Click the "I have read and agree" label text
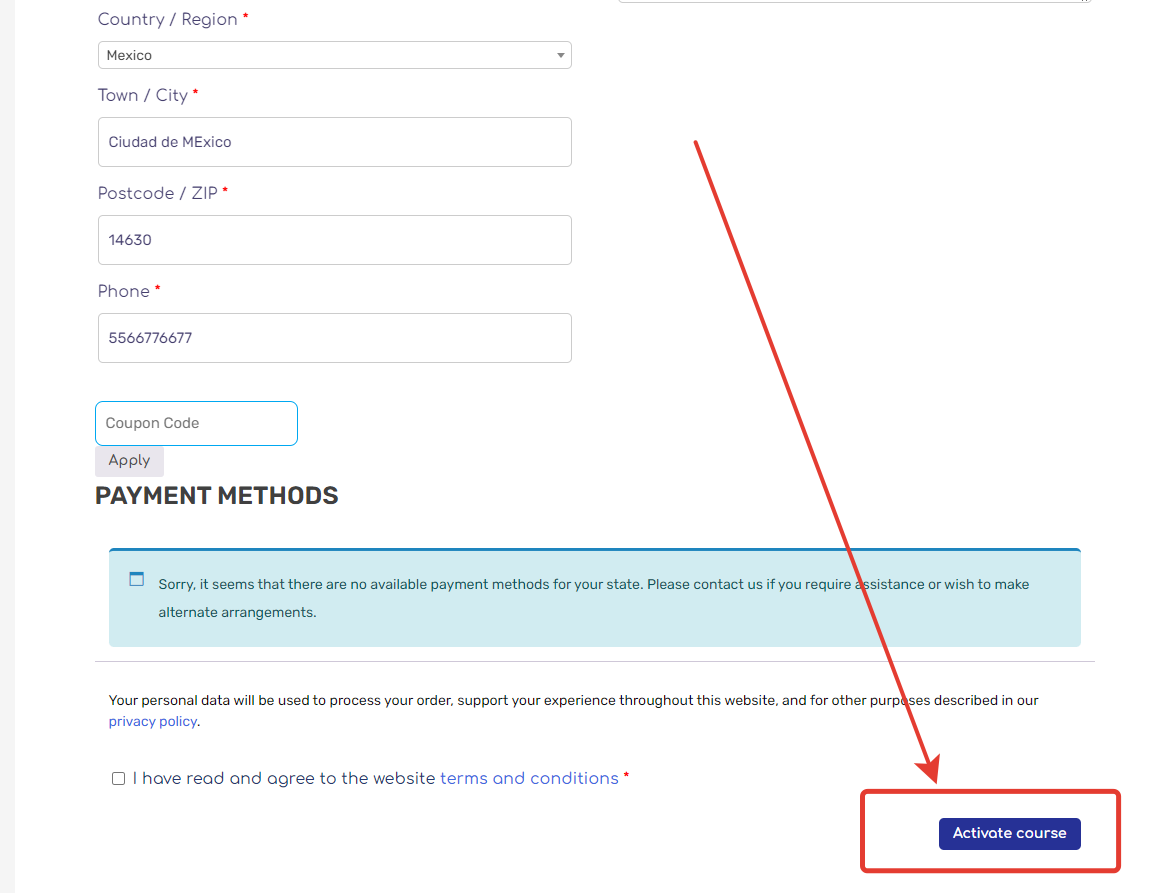The width and height of the screenshot is (1158, 893). coord(285,778)
